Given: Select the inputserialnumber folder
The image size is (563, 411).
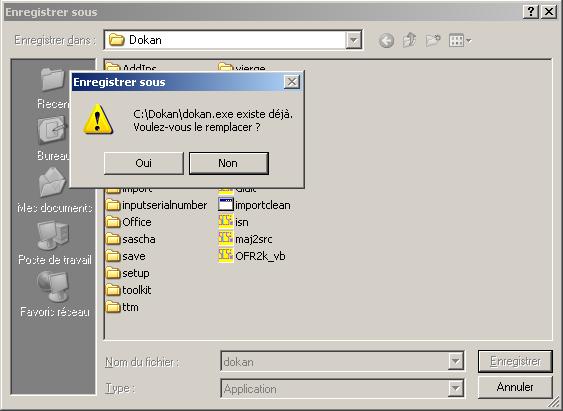Looking at the screenshot, I should pos(157,205).
